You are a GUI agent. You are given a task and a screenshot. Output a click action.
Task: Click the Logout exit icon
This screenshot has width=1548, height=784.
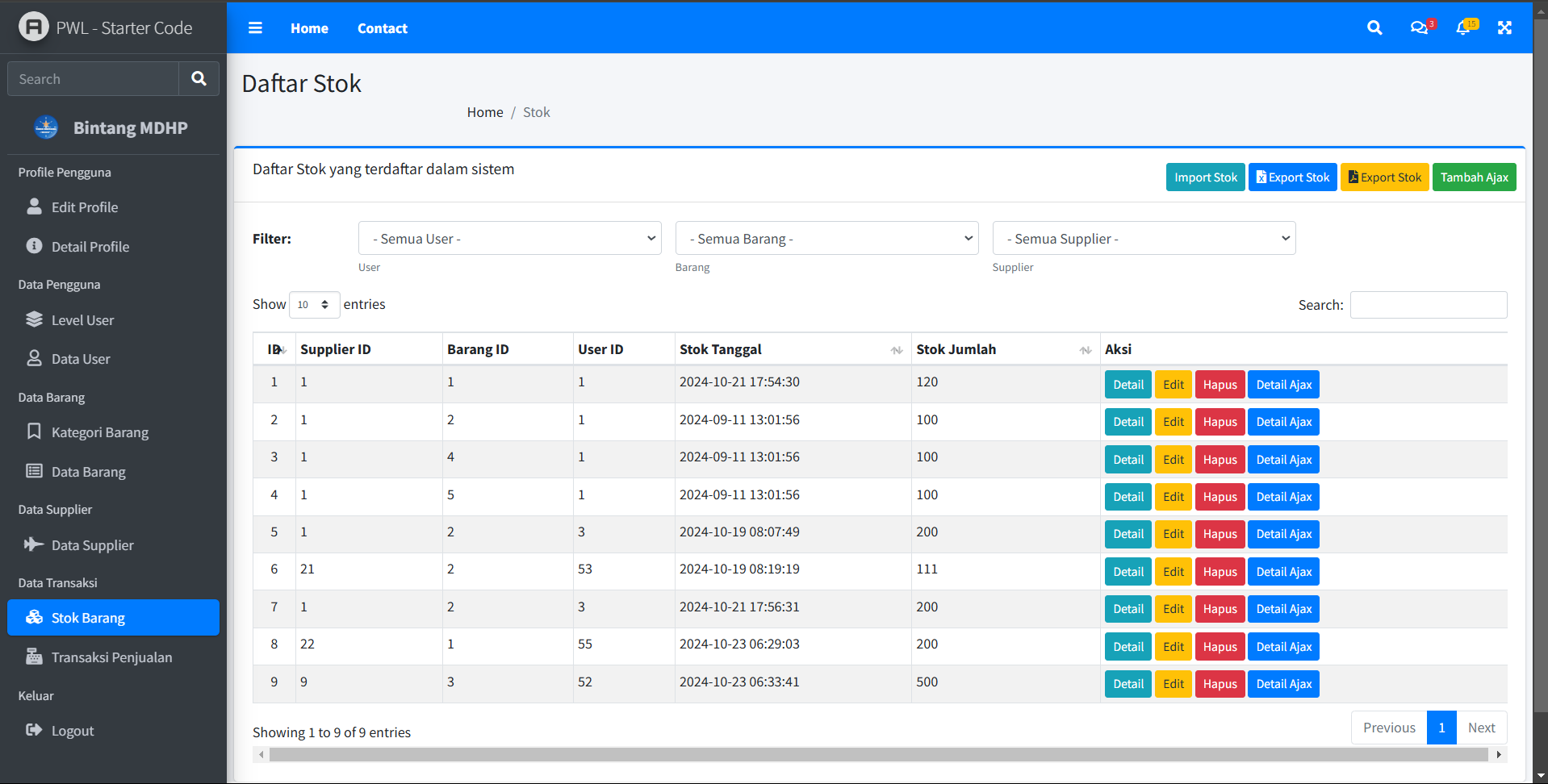[34, 730]
